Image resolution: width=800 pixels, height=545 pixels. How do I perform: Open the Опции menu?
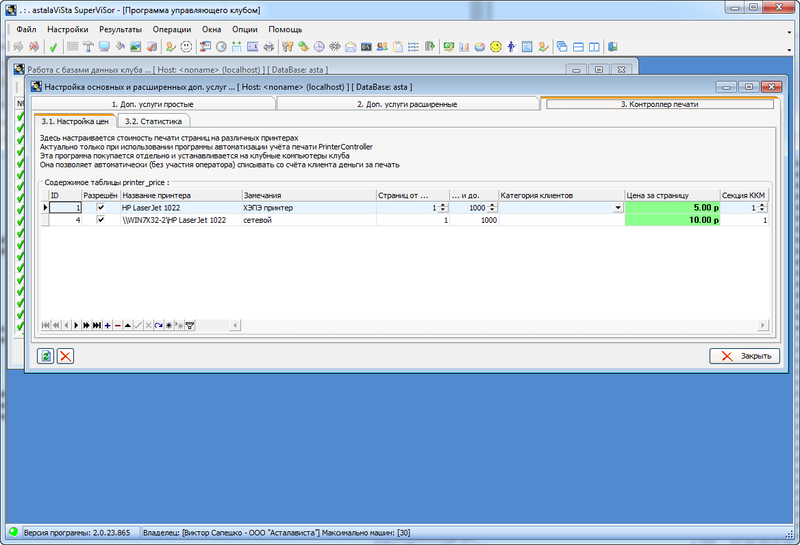click(244, 30)
